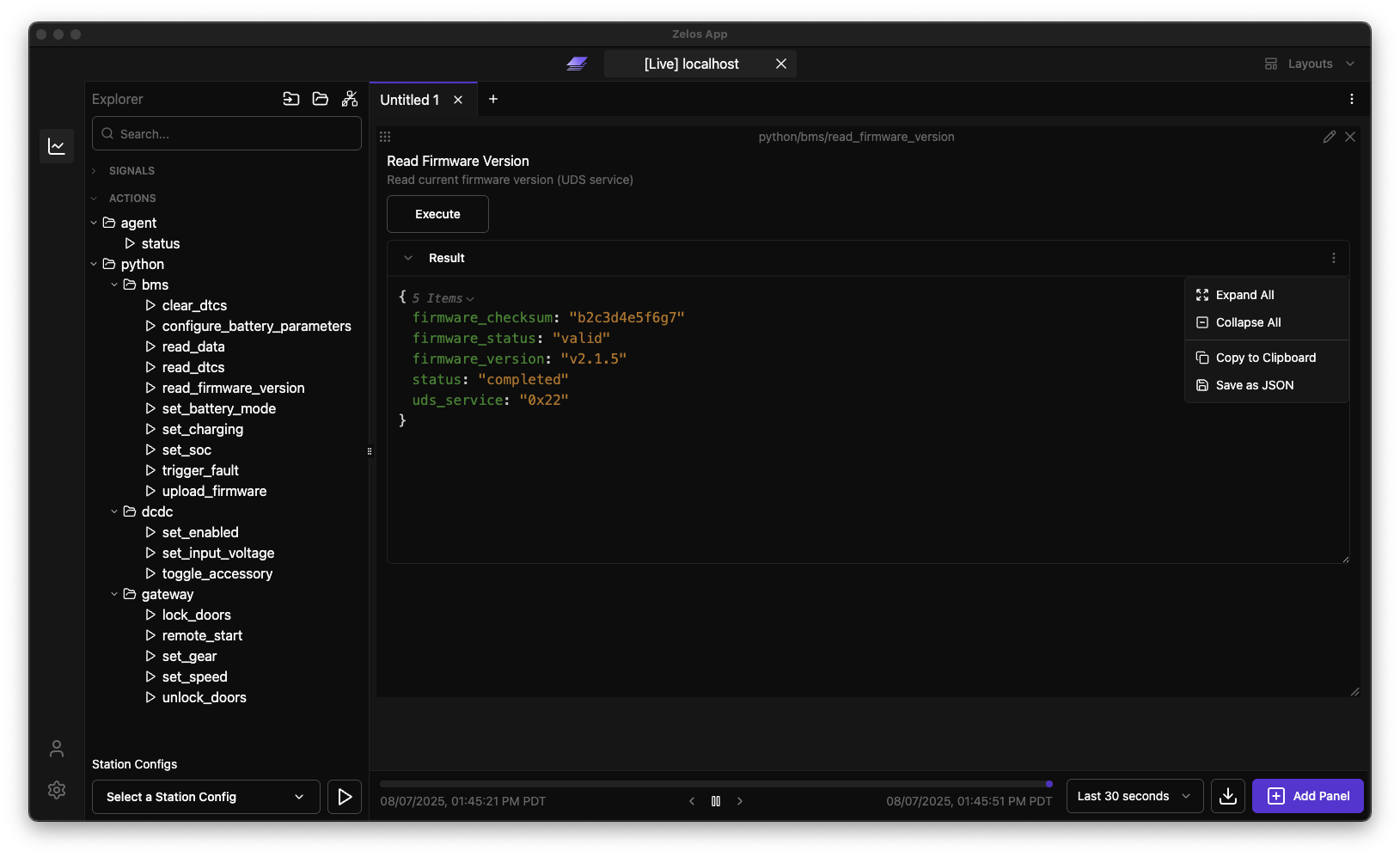Run the station config play button

[345, 797]
